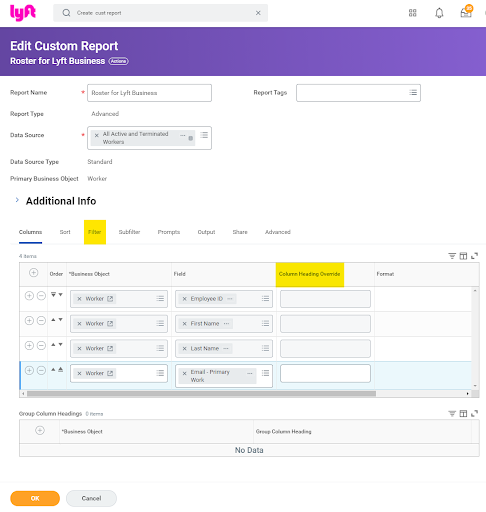
Task: Switch to the Output tab
Action: (206, 232)
